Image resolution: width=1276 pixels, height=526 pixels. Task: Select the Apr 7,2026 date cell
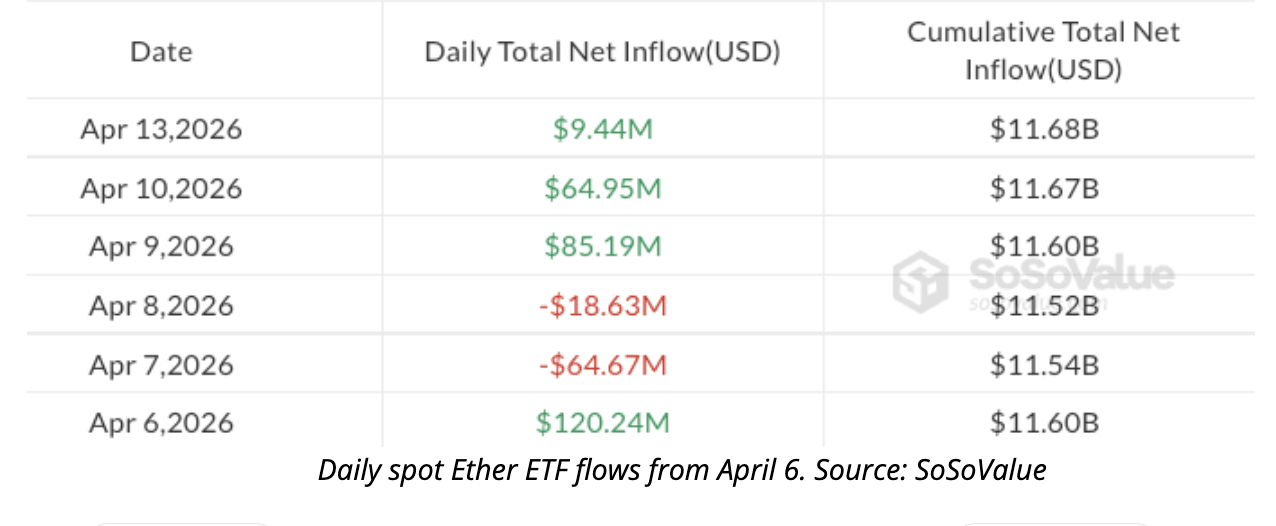[161, 364]
